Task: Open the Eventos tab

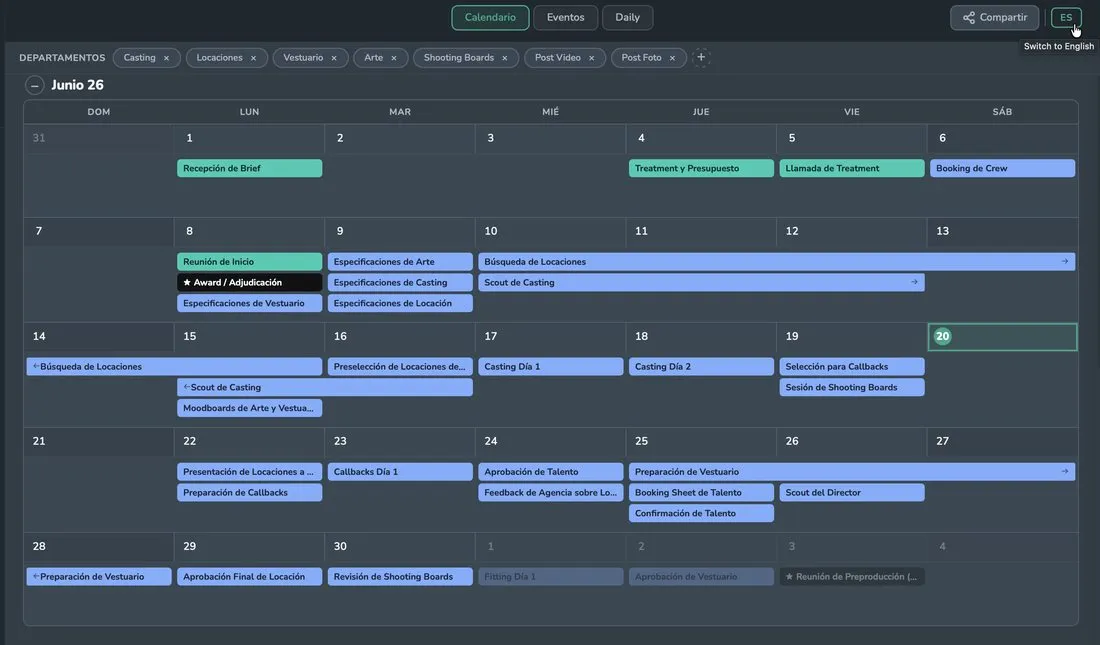Action: (x=565, y=18)
